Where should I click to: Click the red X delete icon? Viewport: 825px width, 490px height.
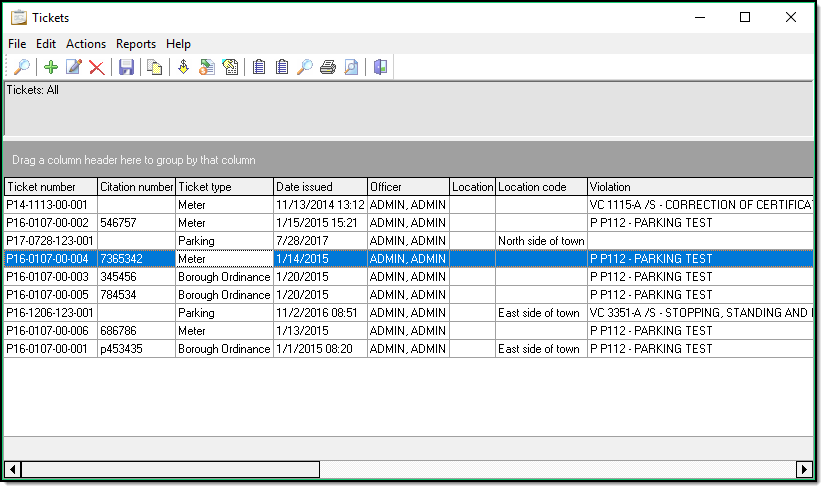96,67
